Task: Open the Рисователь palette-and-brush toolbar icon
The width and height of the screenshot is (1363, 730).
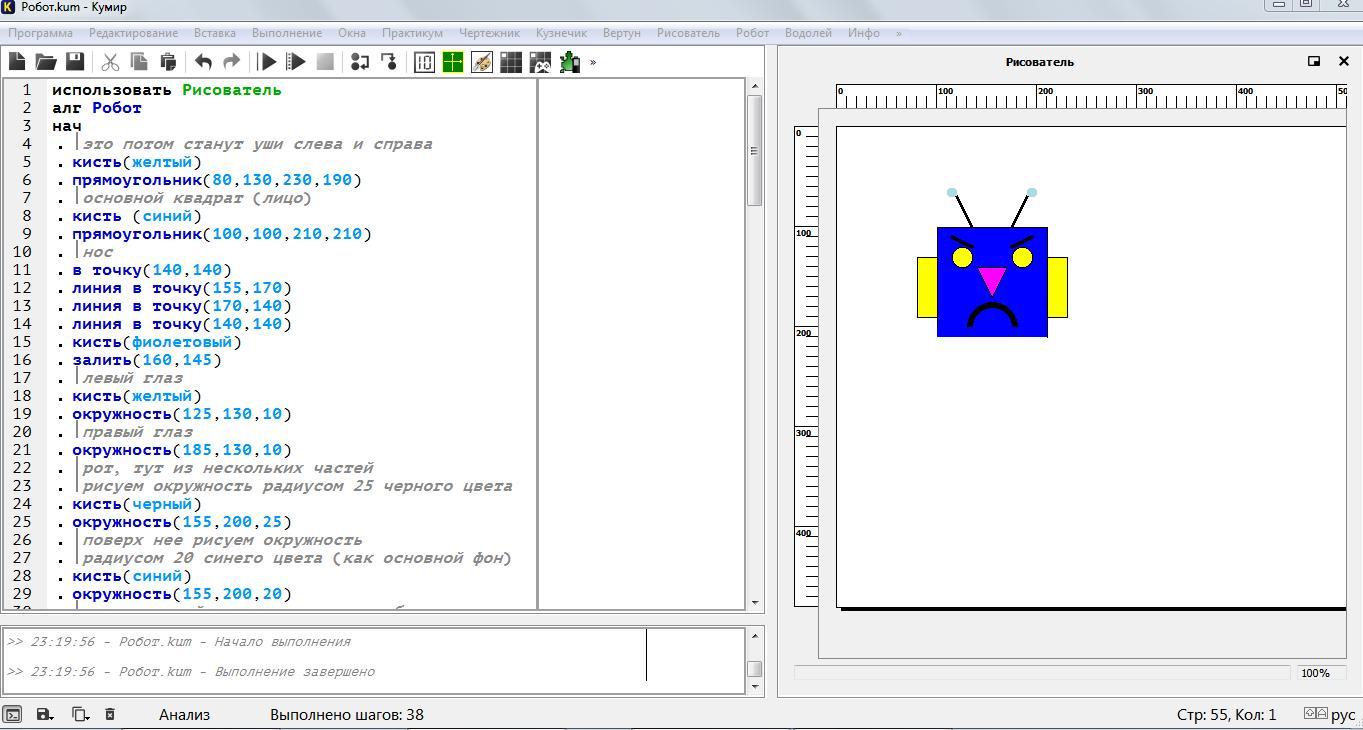Action: pos(482,62)
